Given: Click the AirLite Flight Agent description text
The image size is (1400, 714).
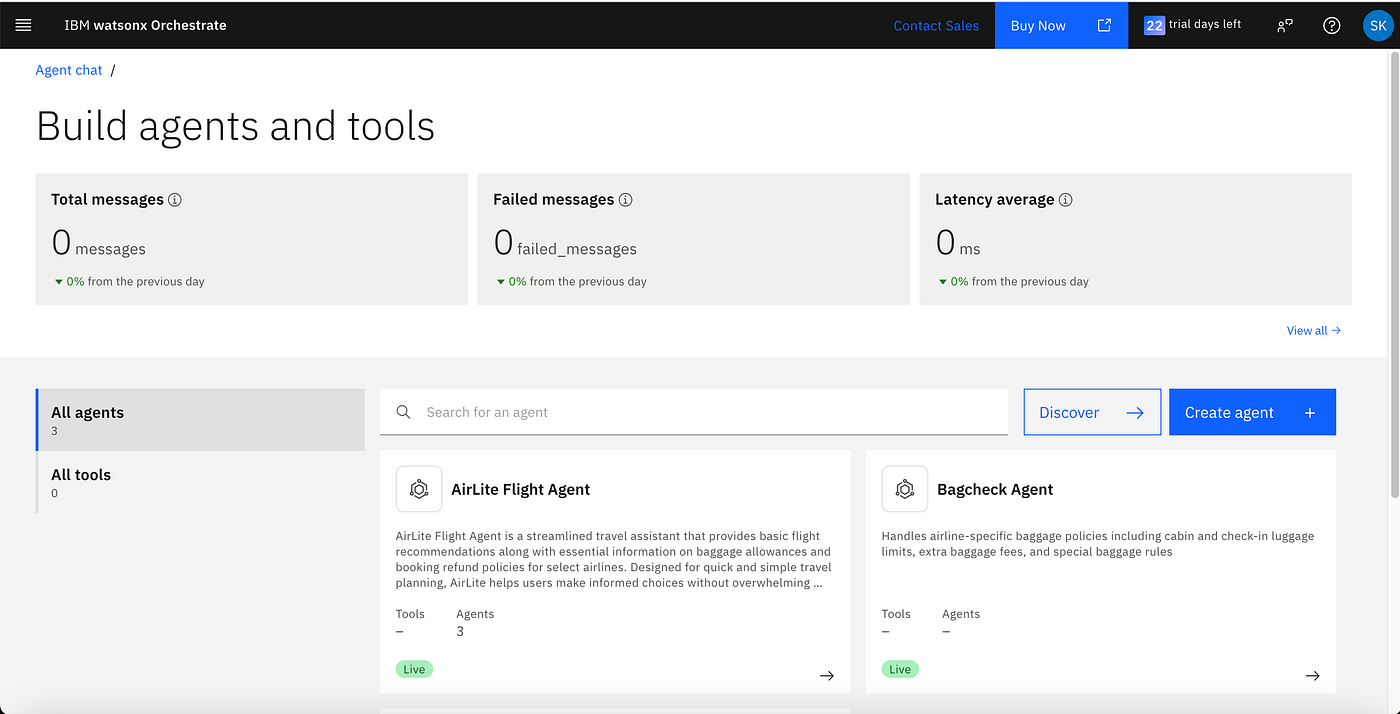Looking at the screenshot, I should 613,559.
